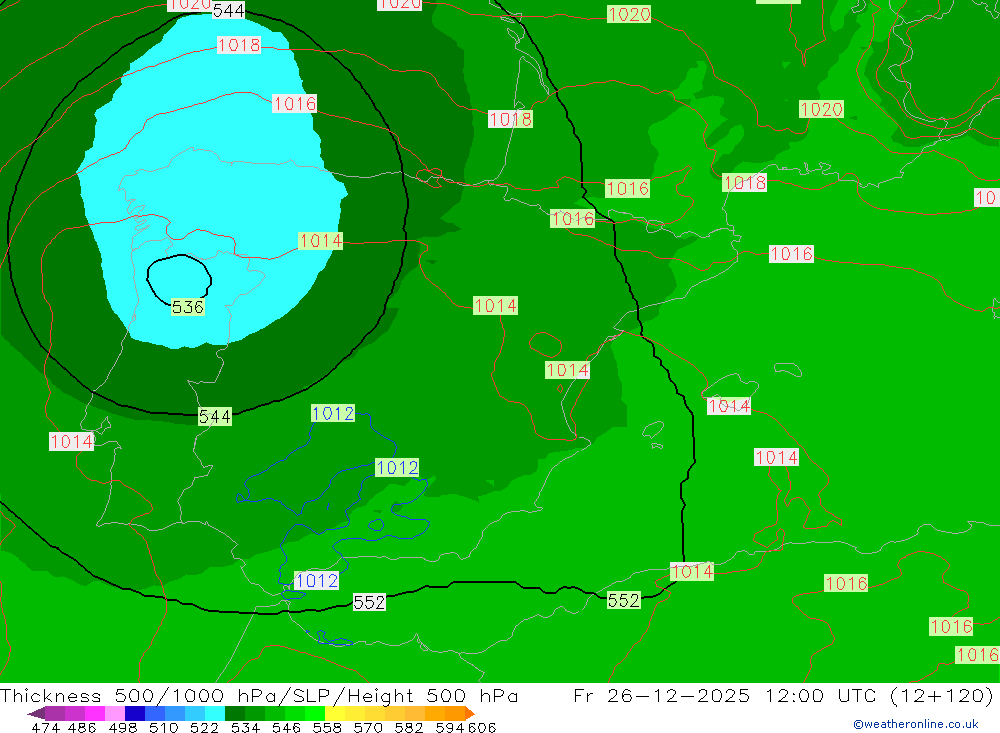Click the darkest green legend swatch above 534
Screen dimensions: 1000x733
click(235, 713)
